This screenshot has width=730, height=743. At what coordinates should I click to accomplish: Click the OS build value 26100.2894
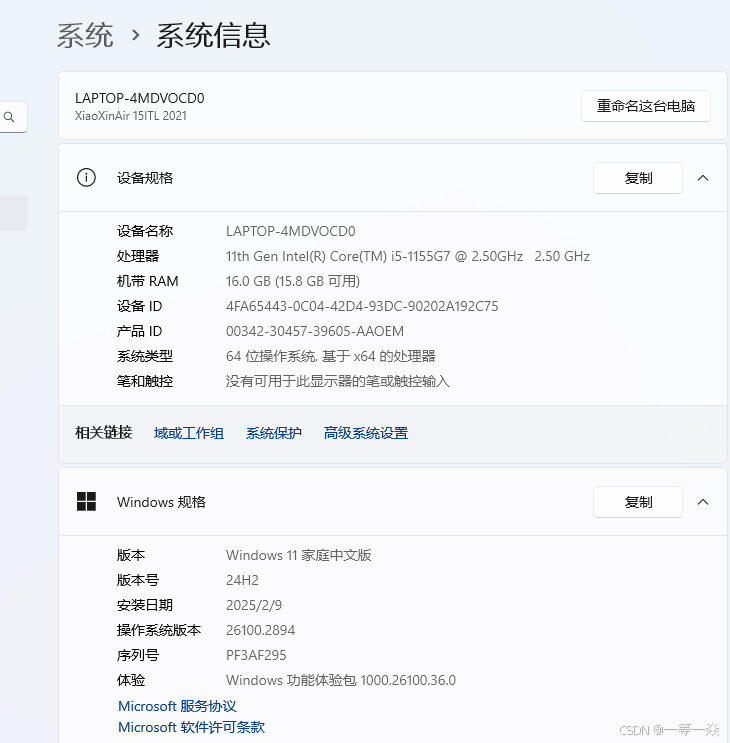click(x=261, y=630)
